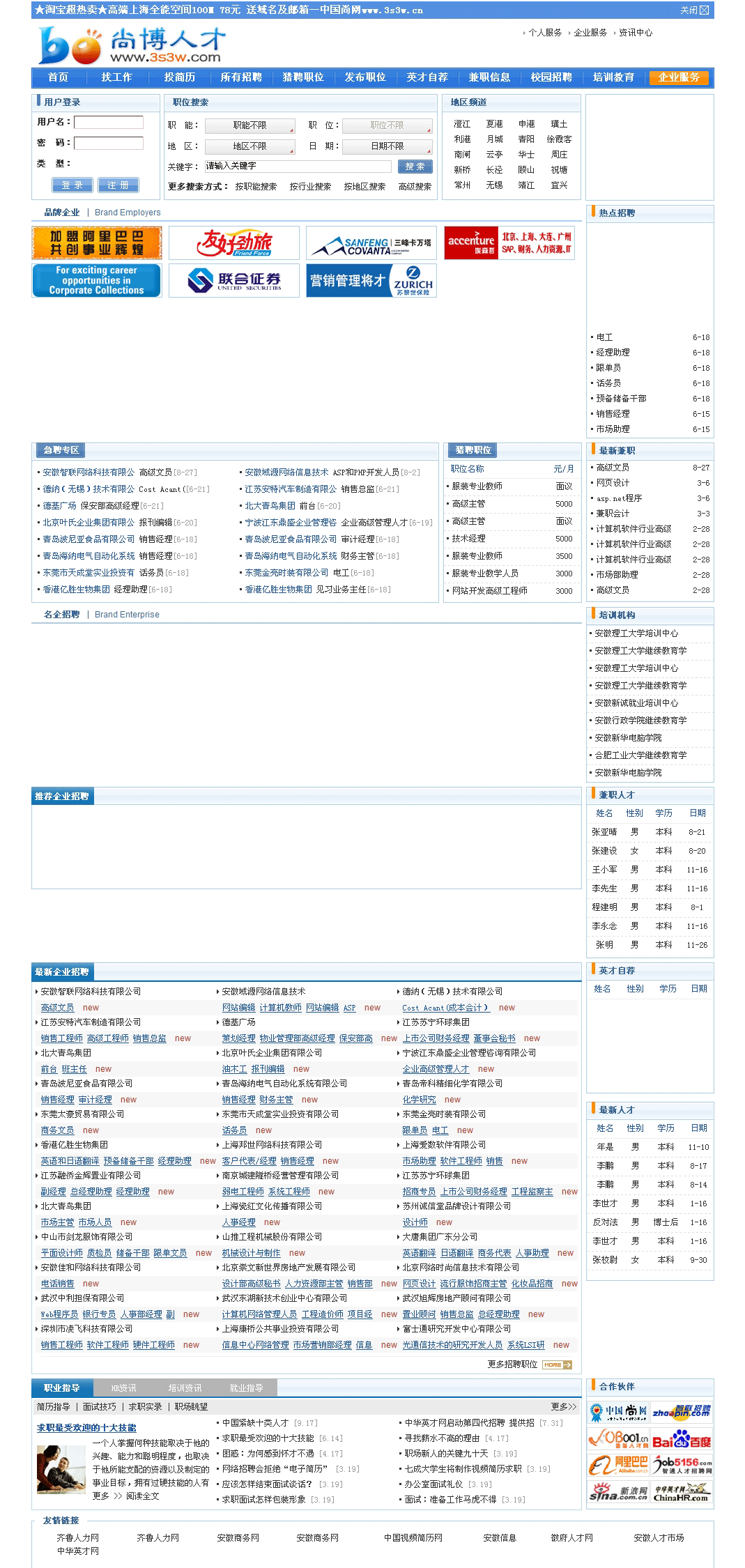
Task: Open the 中国尚网 partner logo
Action: point(618,1411)
